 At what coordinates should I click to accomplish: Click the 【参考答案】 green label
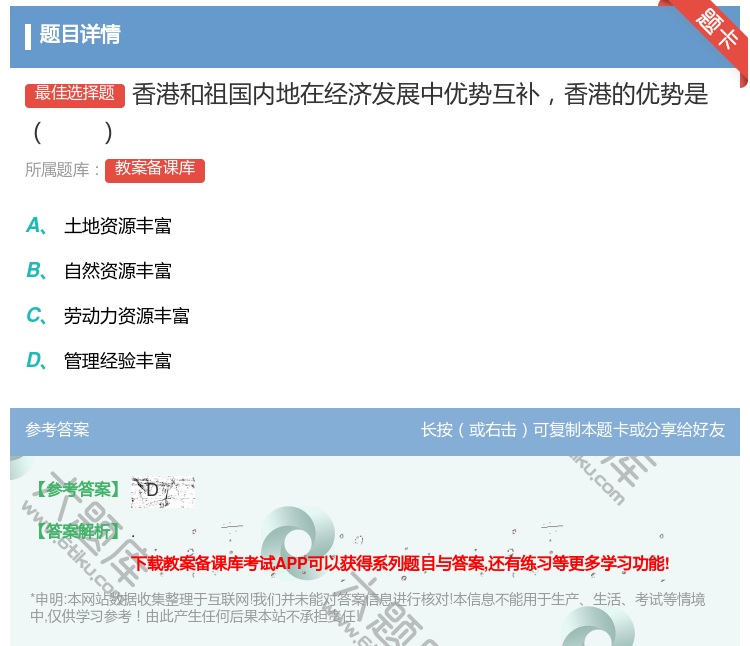[x=78, y=490]
